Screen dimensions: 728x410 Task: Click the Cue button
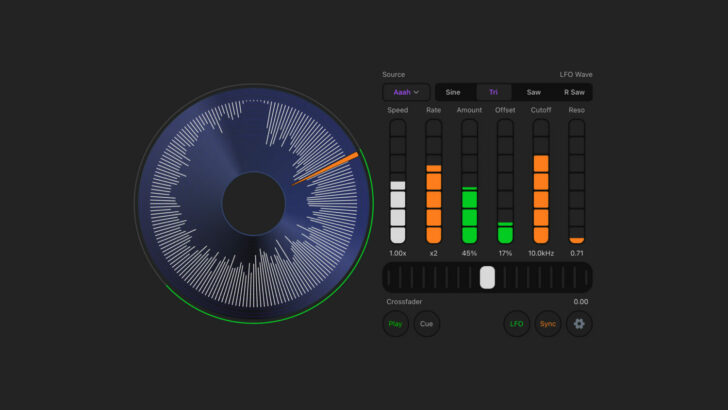pos(426,324)
